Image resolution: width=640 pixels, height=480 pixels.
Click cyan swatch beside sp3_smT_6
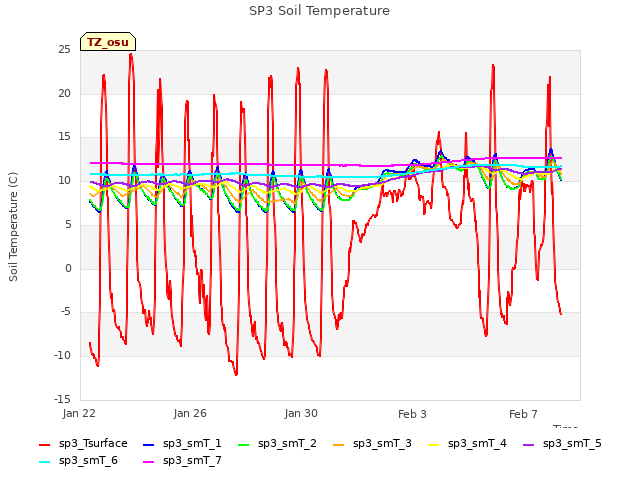point(44,462)
